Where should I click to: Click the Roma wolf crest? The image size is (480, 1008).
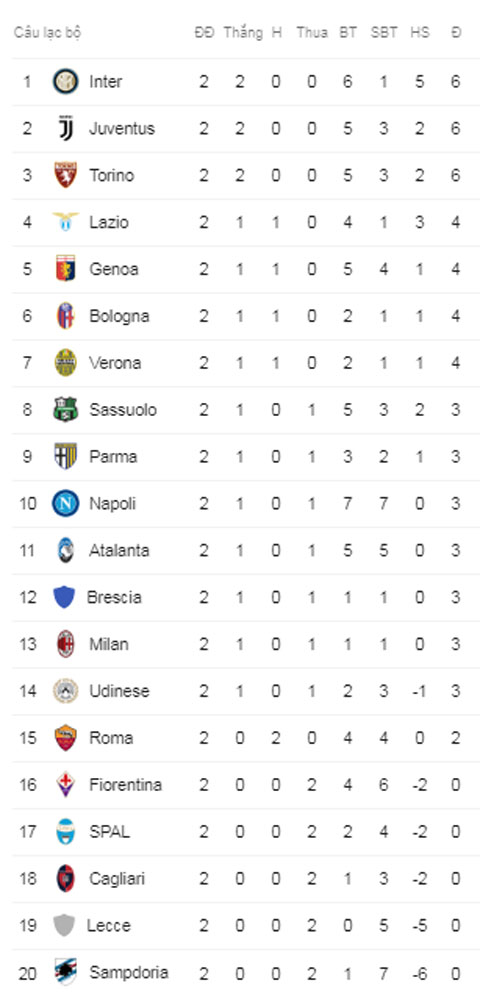[66, 738]
